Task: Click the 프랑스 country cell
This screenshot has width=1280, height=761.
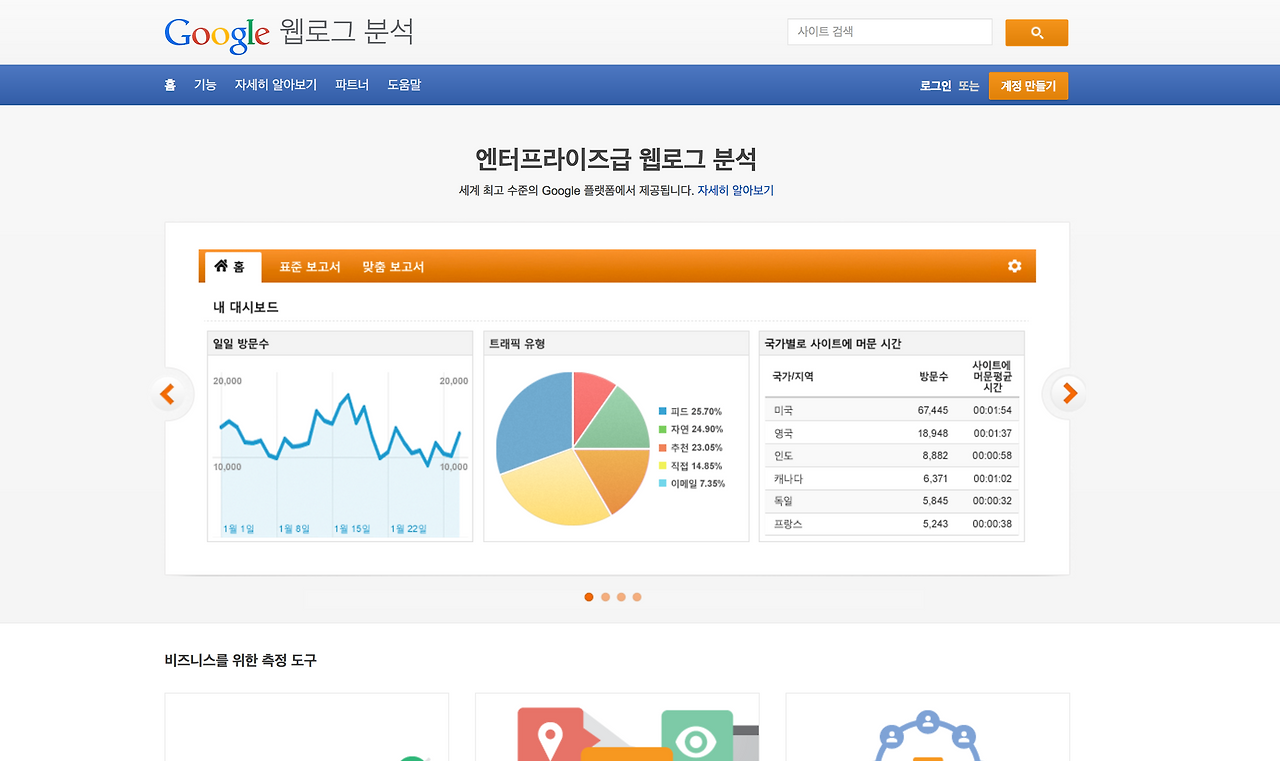Action: (788, 524)
